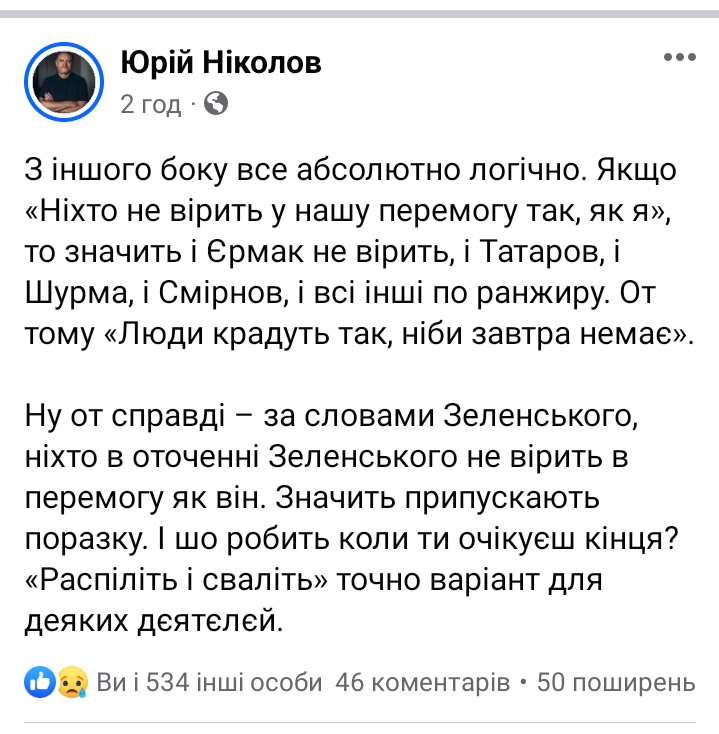The width and height of the screenshot is (719, 734).
Task: Click the name "Шурма" in the post
Action: pos(76,294)
